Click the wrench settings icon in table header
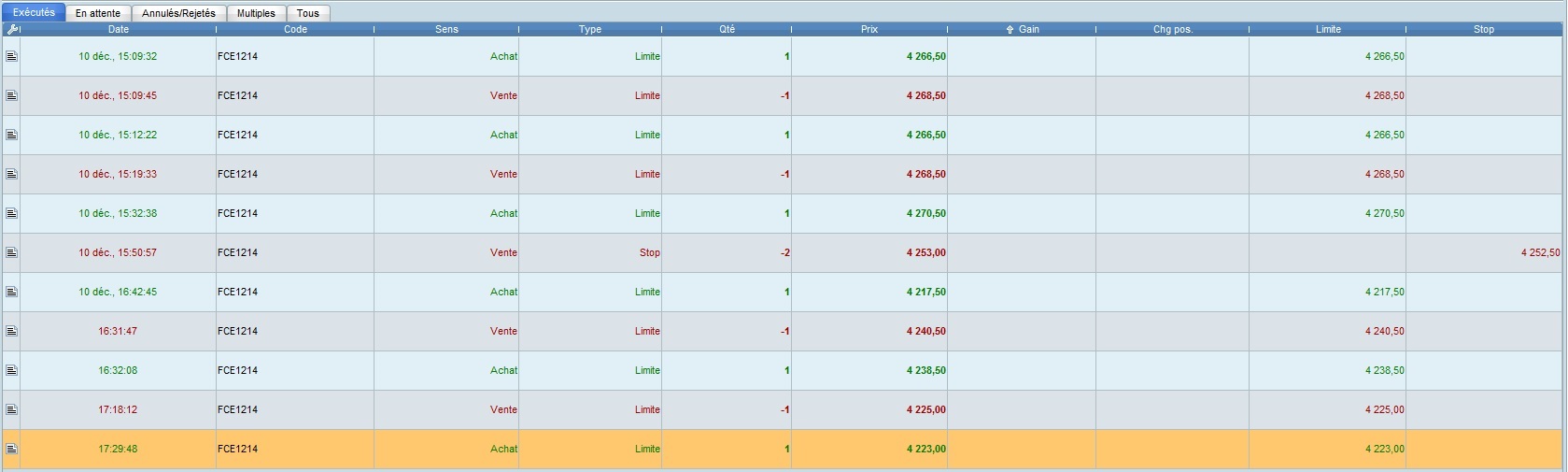1568x472 pixels. click(12, 29)
